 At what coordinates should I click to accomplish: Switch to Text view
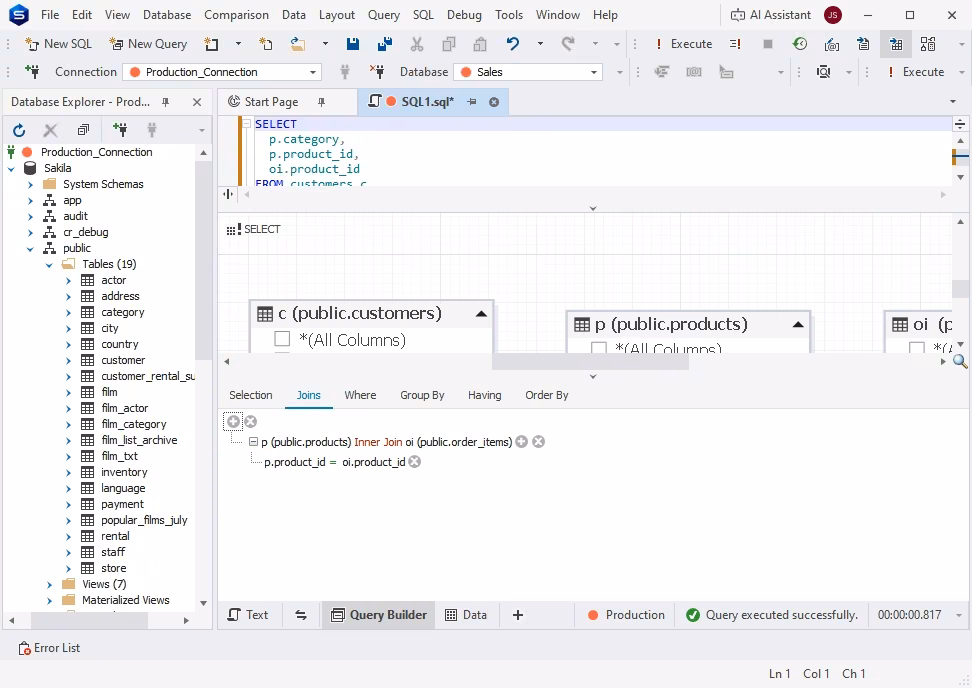[x=249, y=615]
